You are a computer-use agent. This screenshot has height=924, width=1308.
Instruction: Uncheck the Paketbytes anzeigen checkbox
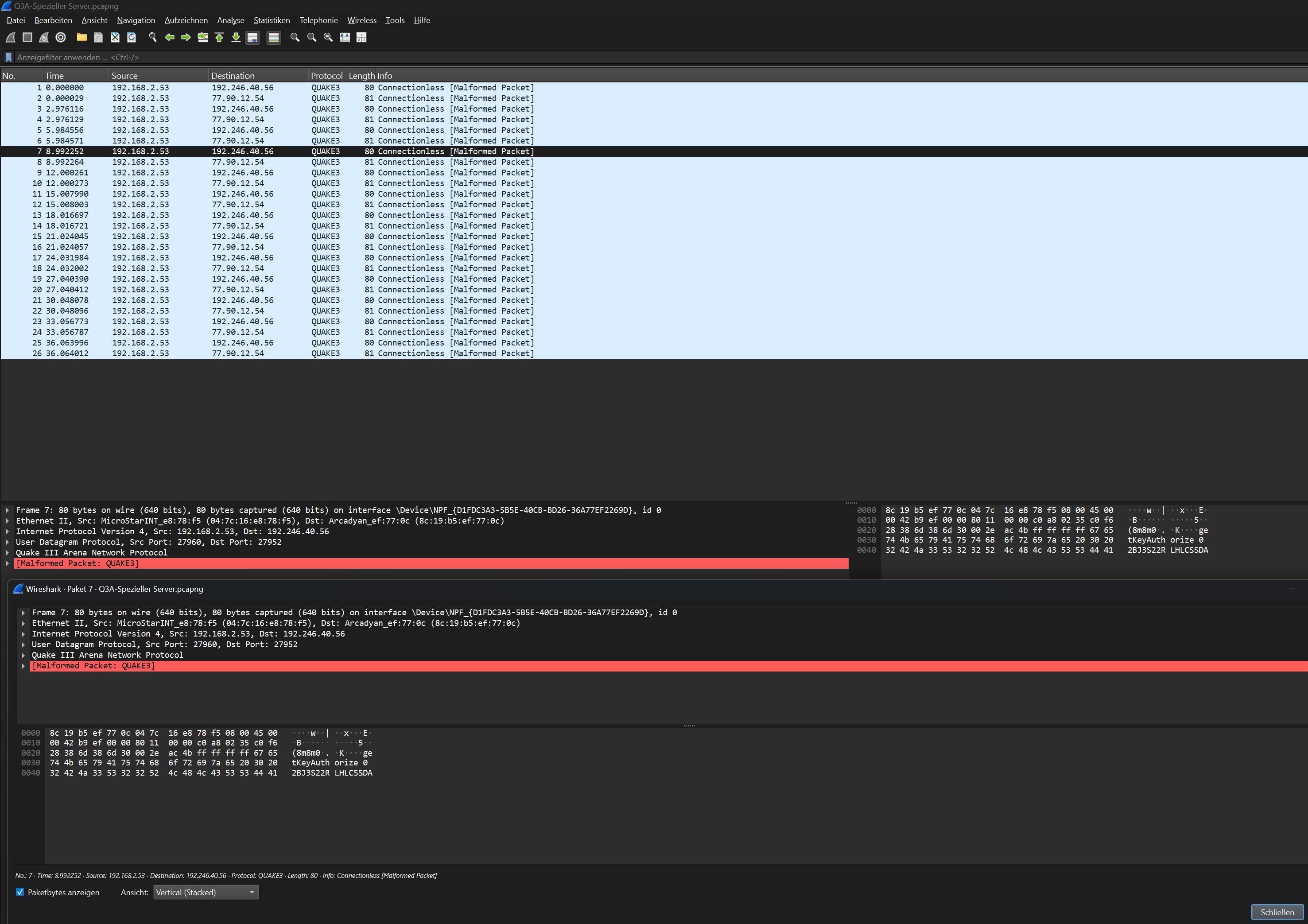[x=20, y=892]
